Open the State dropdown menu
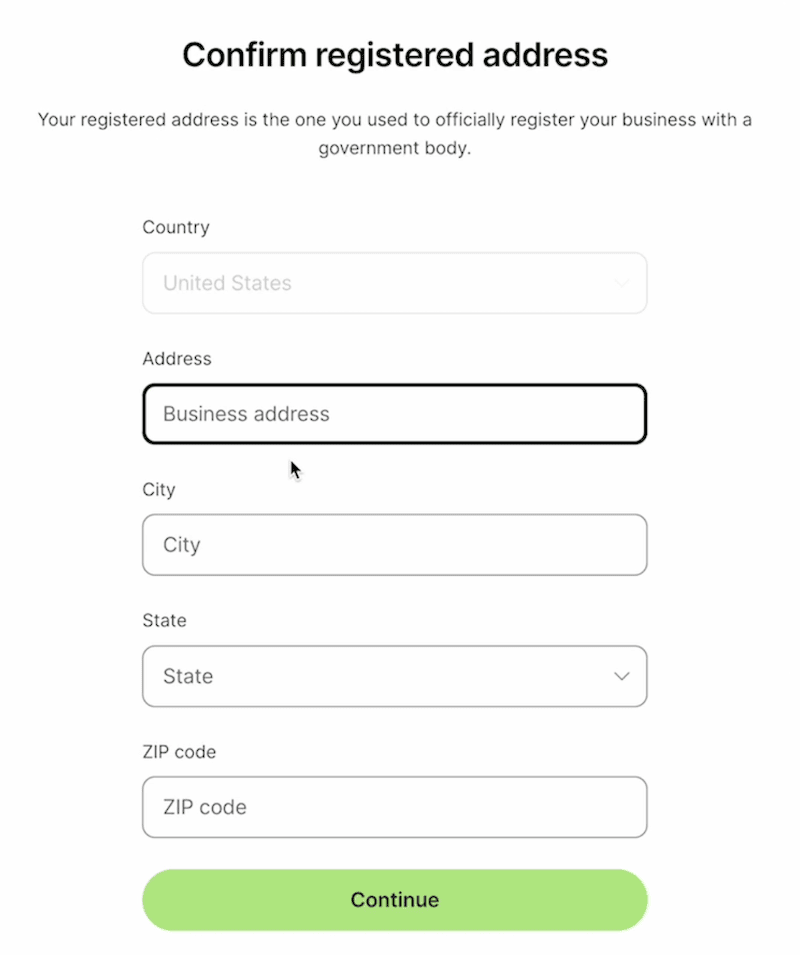The image size is (800, 955). click(394, 676)
